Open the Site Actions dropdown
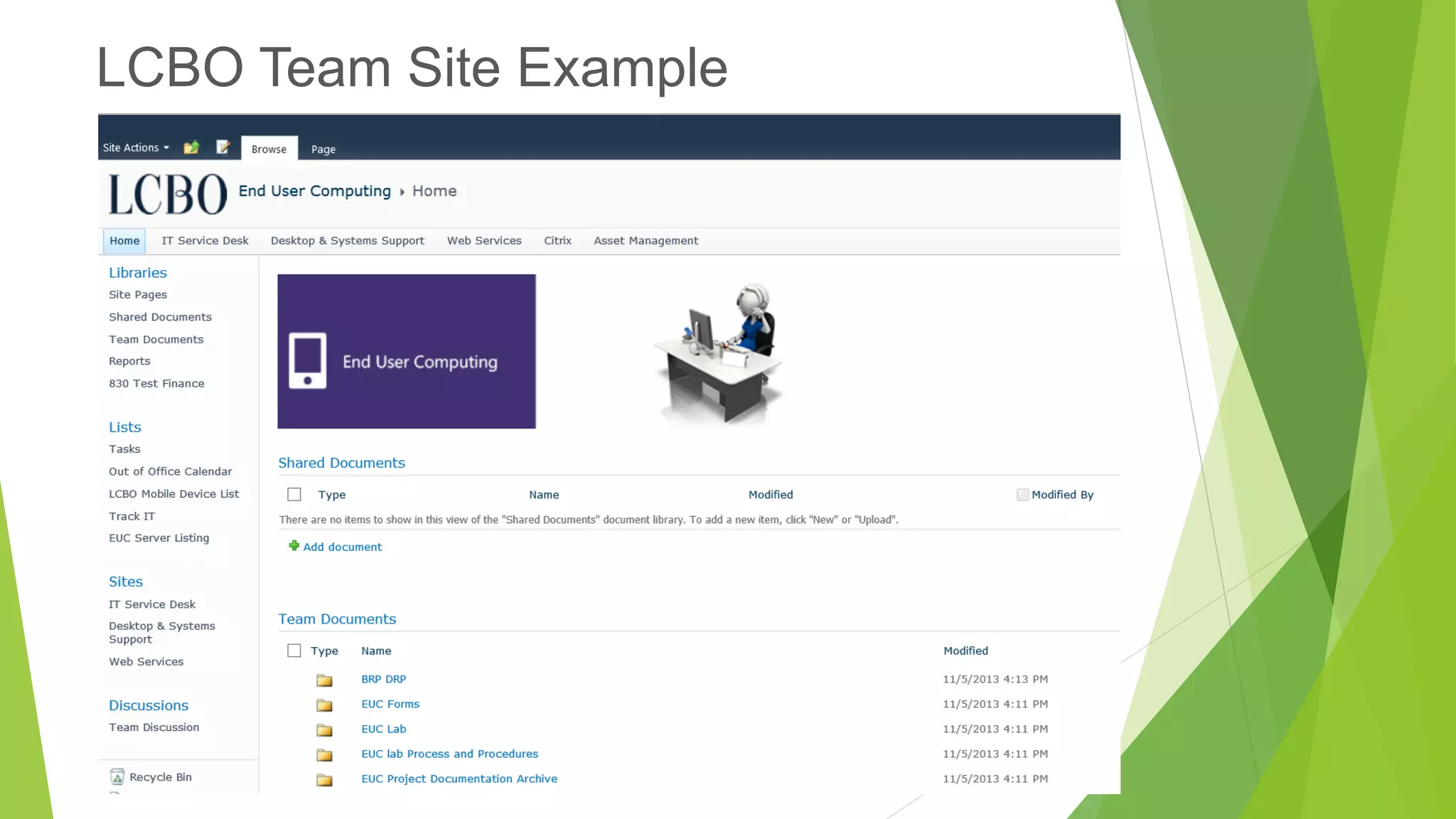 pos(136,148)
